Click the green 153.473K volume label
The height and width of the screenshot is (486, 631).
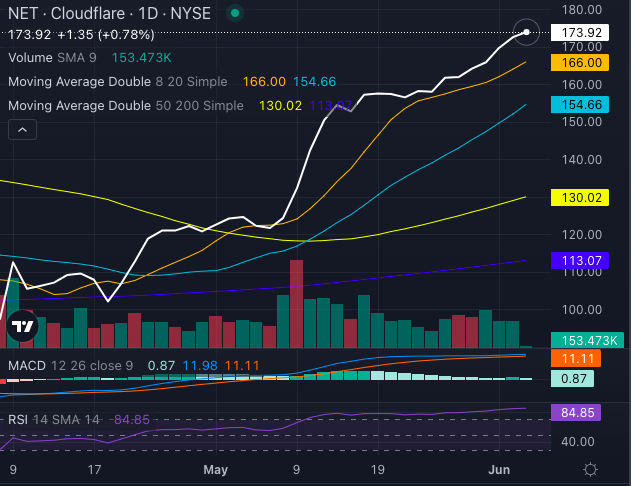tap(587, 340)
